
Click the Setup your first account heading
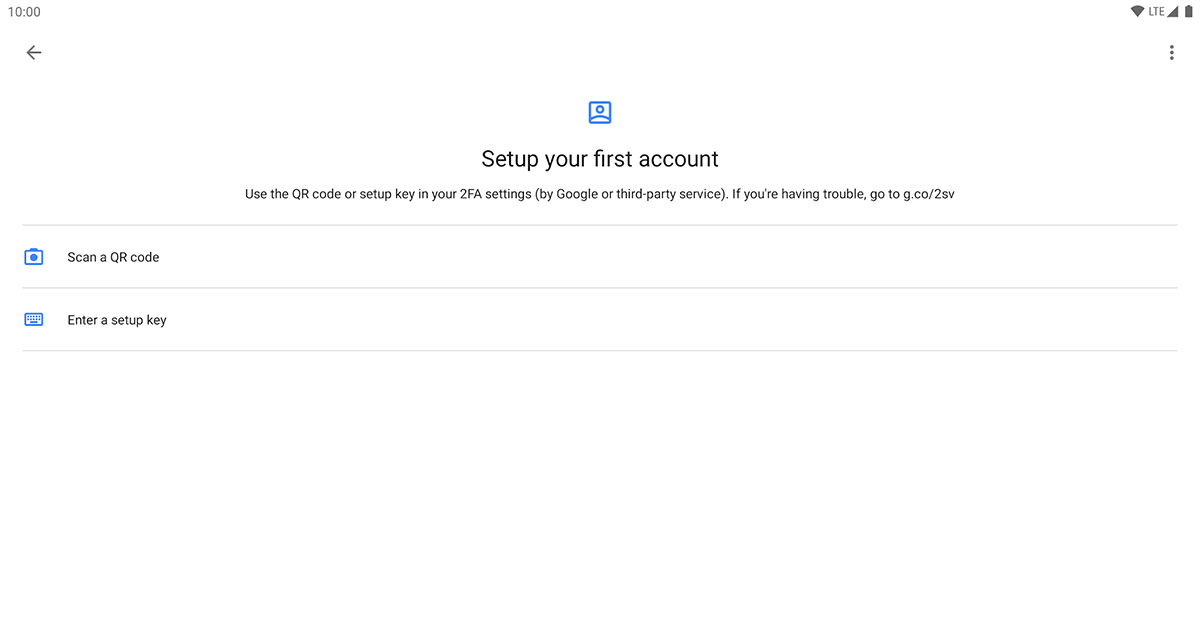point(600,159)
